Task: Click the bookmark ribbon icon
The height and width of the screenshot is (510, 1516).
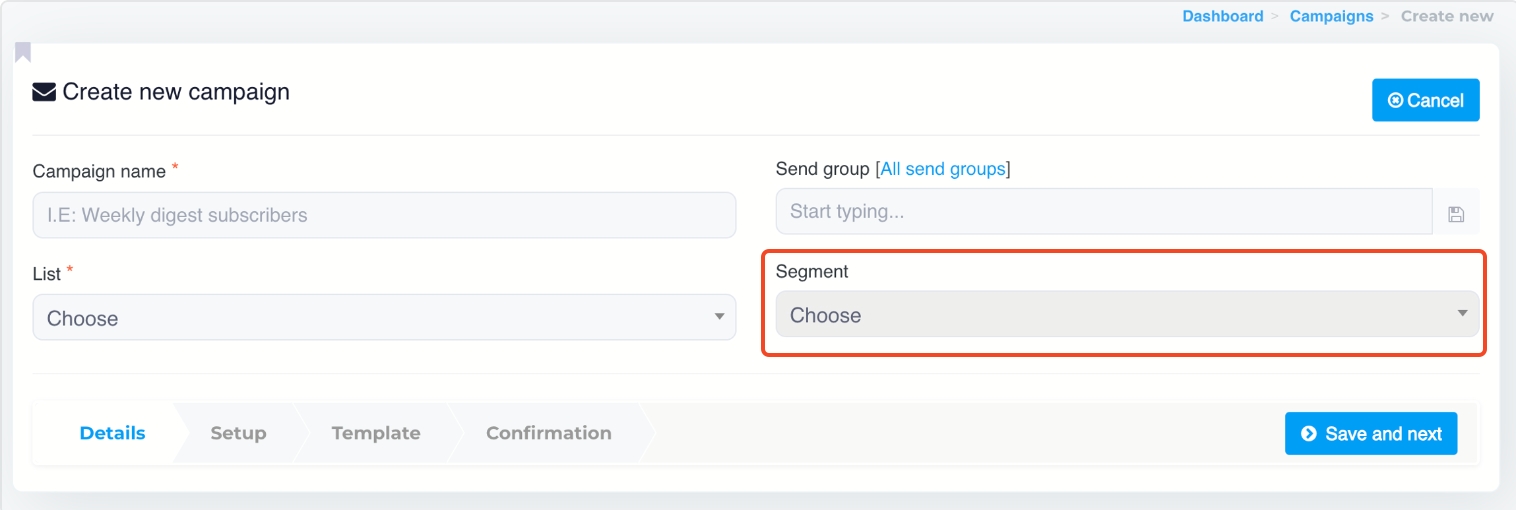Action: point(23,52)
